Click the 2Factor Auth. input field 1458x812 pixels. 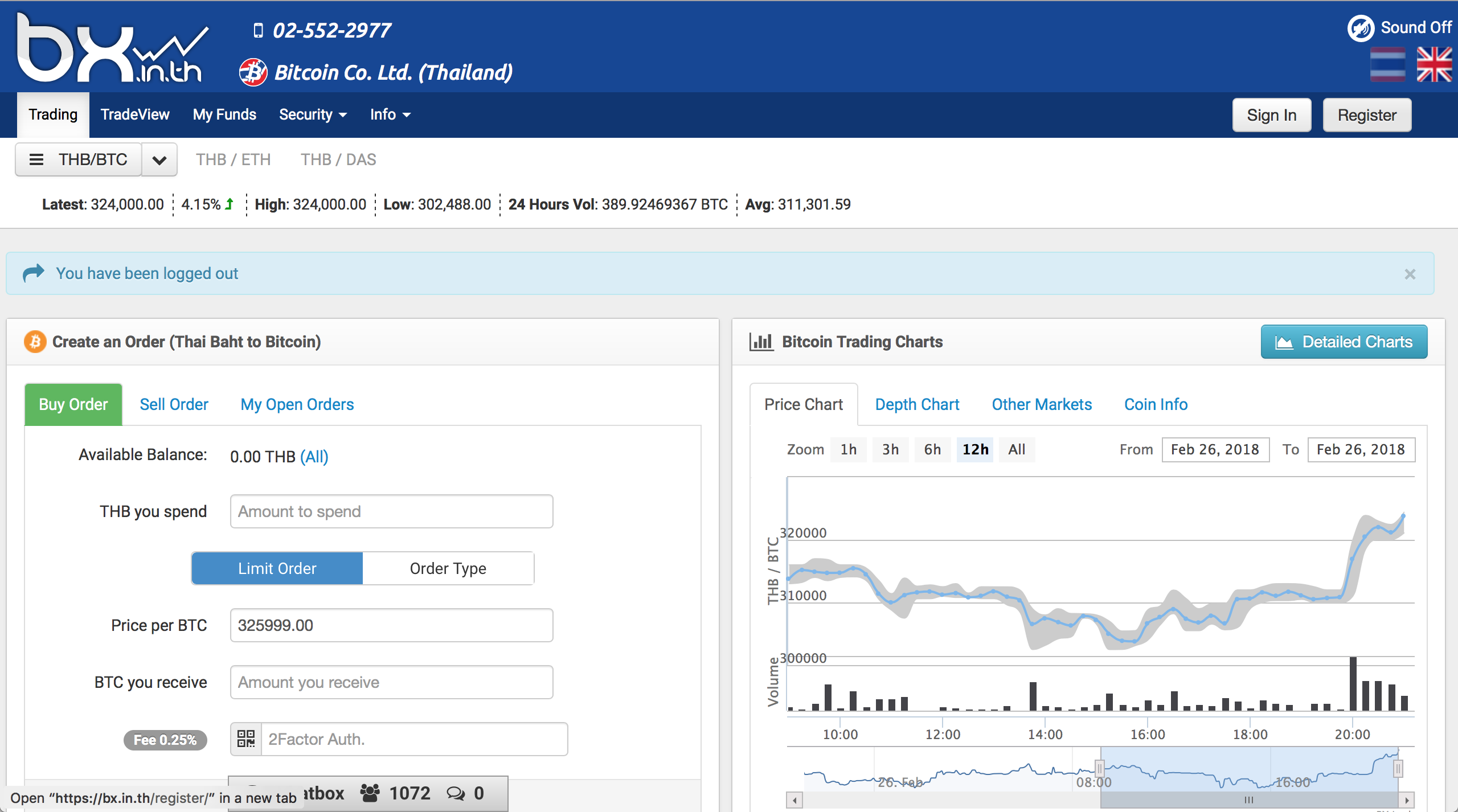pyautogui.click(x=414, y=739)
